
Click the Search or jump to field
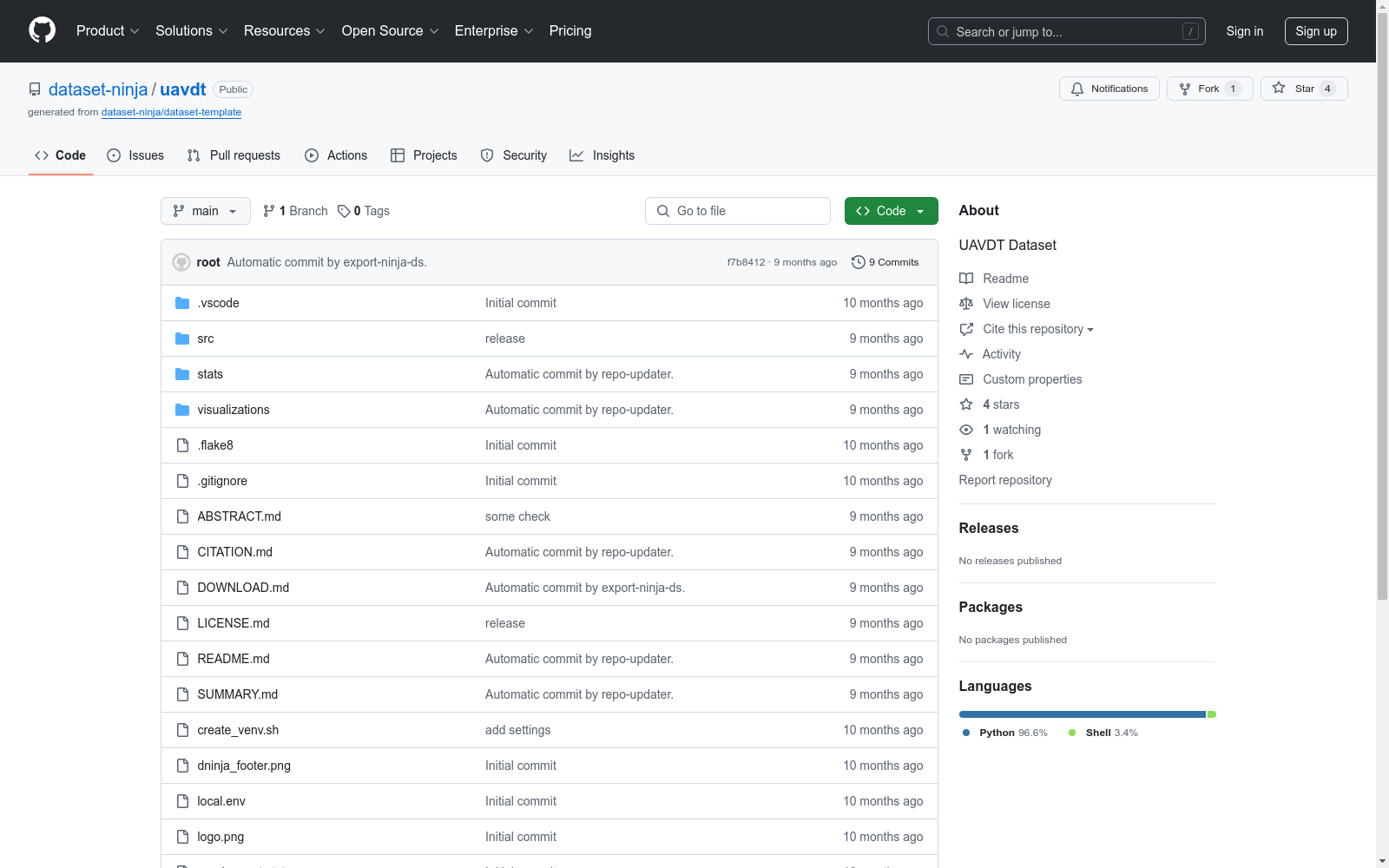pos(1067,31)
